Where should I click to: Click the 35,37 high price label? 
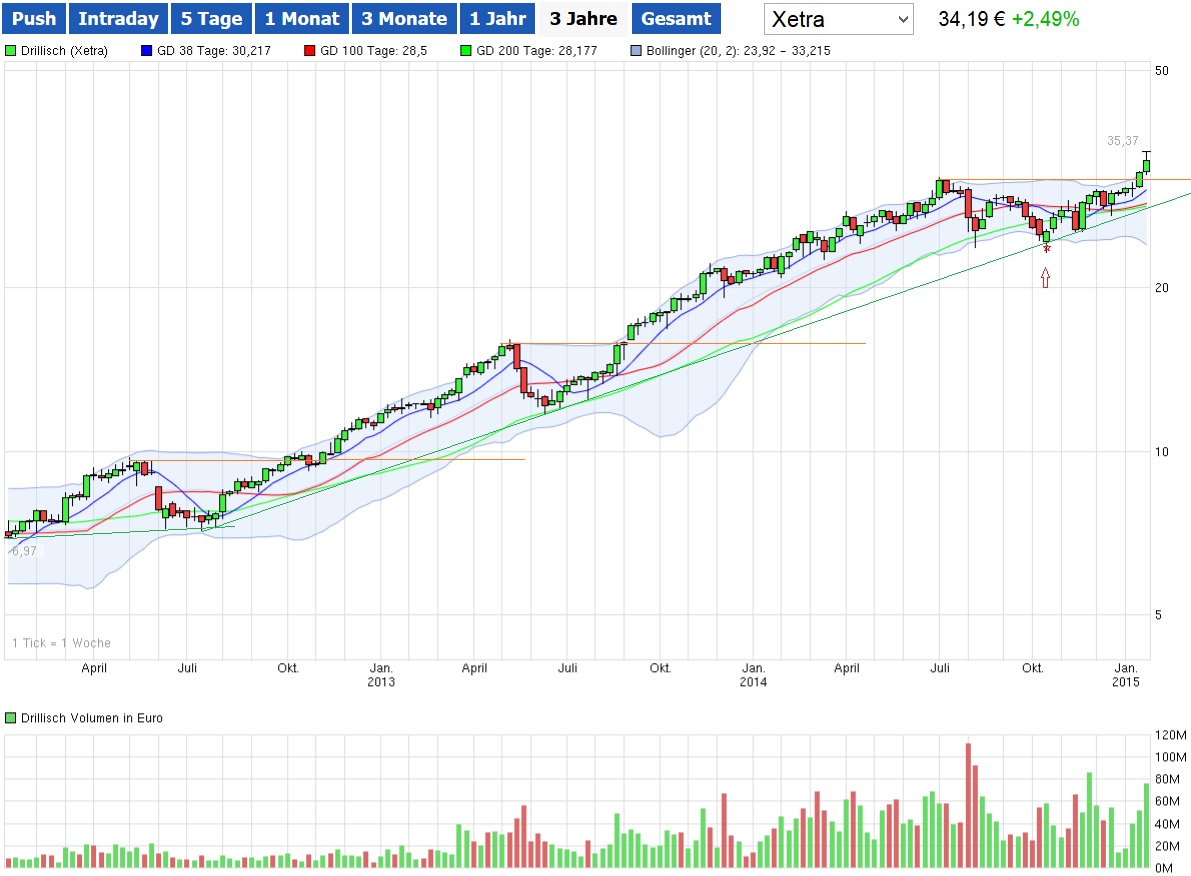point(1122,141)
